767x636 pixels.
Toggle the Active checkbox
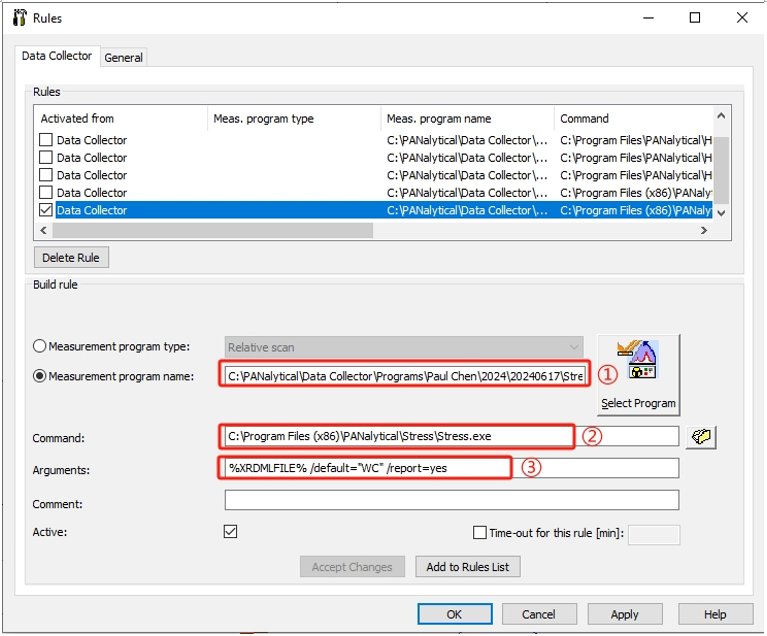pyautogui.click(x=231, y=532)
